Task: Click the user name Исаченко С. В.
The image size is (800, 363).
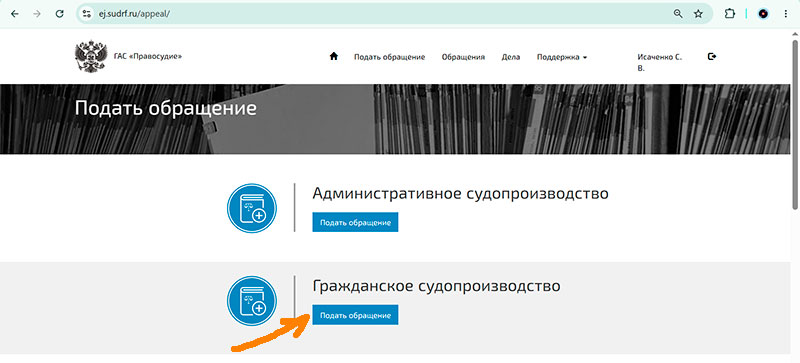Action: click(x=660, y=62)
